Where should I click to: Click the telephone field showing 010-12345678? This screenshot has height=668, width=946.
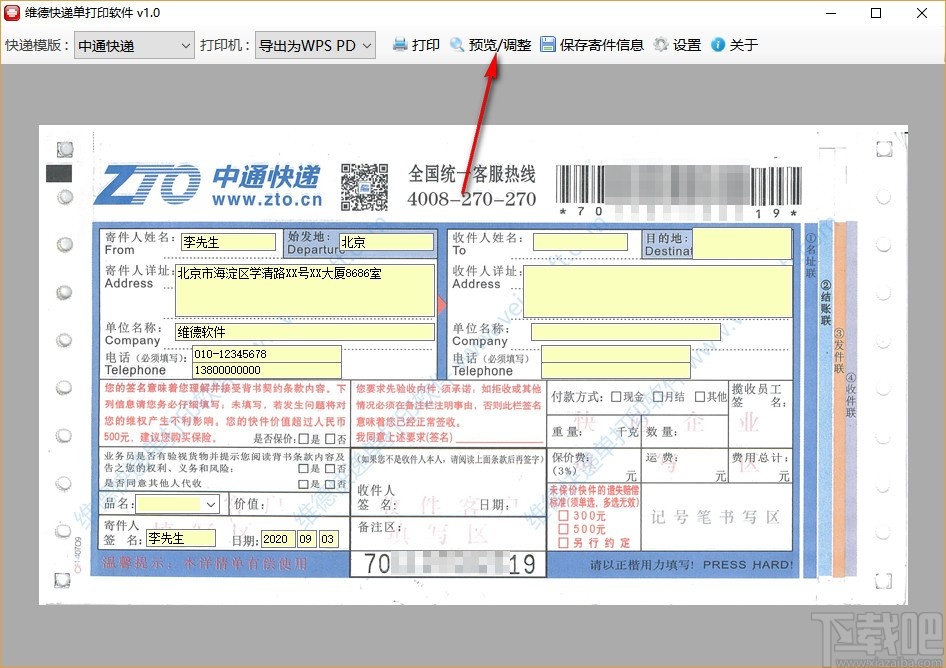click(265, 352)
